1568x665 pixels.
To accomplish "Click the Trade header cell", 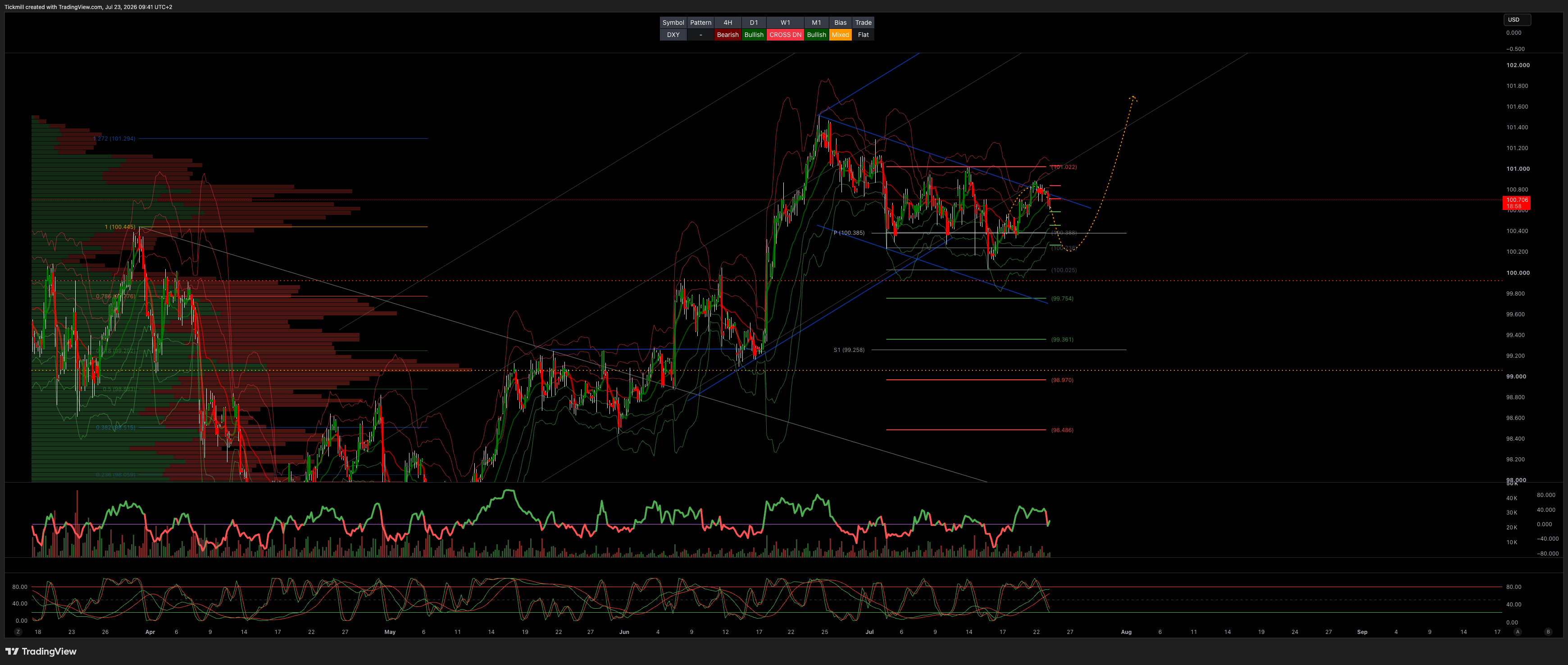I will 863,23.
